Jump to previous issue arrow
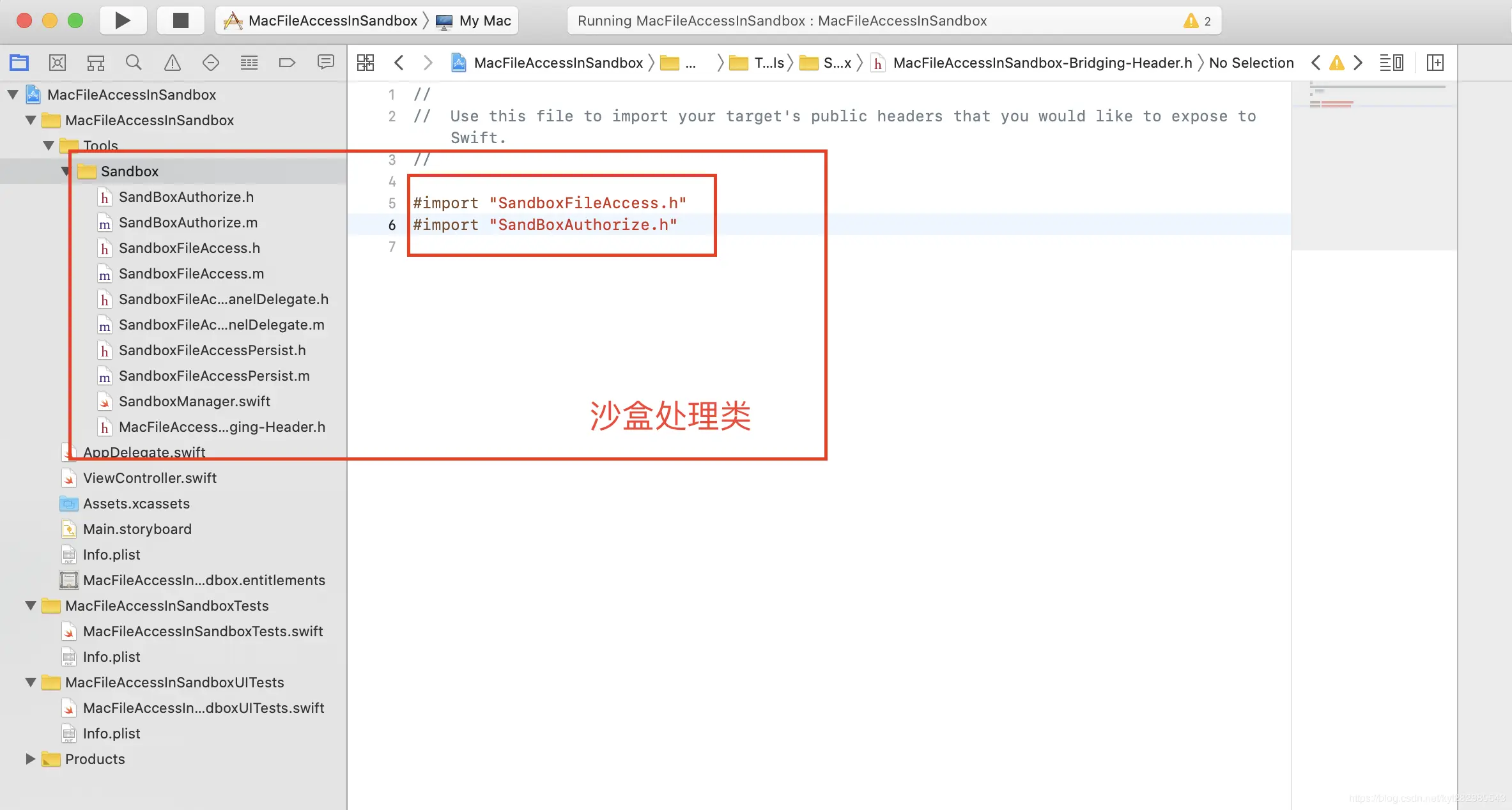The width and height of the screenshot is (1512, 810). [x=1316, y=63]
